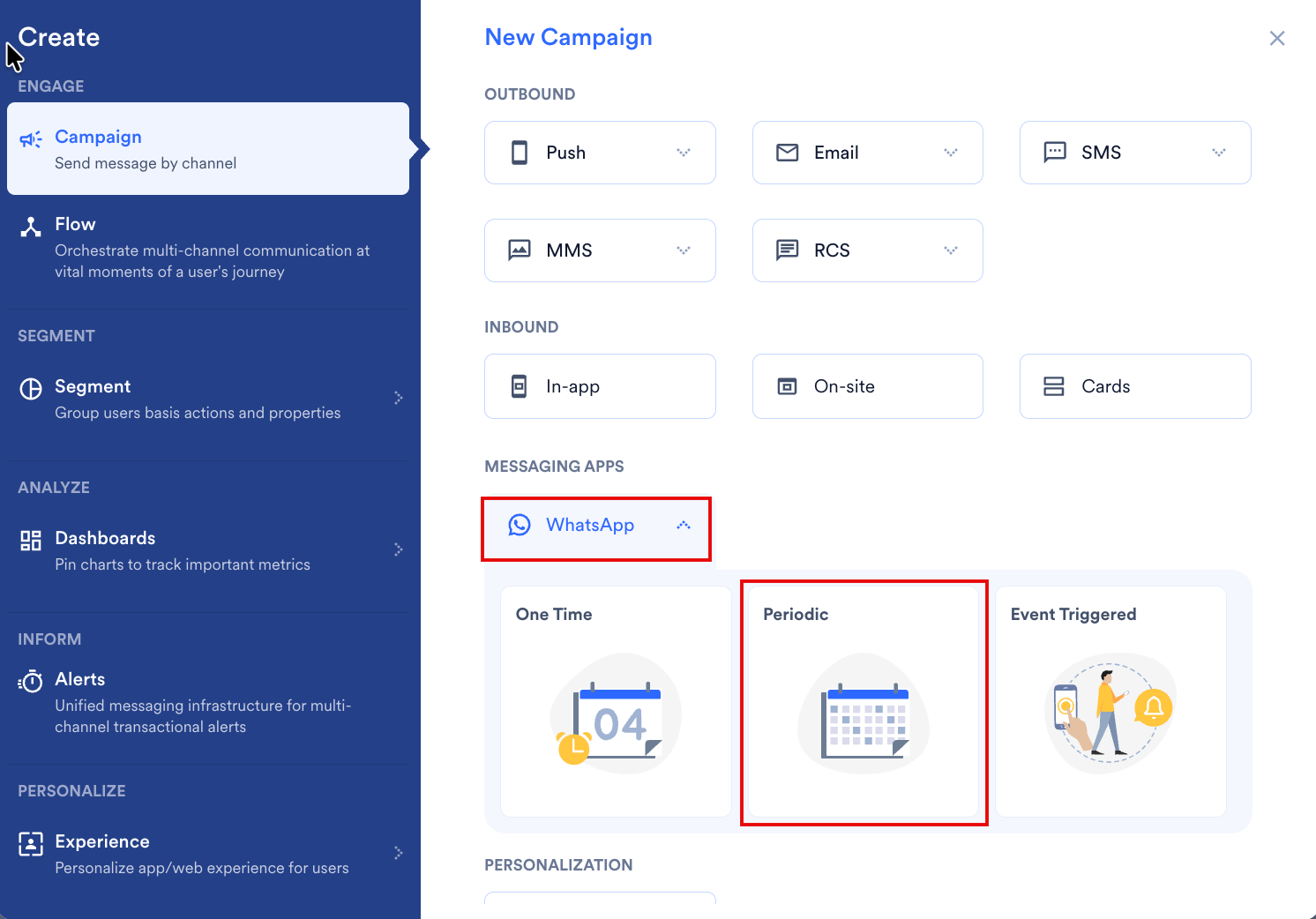This screenshot has width=1316, height=919.
Task: Click the In-app phone icon
Action: [x=520, y=386]
